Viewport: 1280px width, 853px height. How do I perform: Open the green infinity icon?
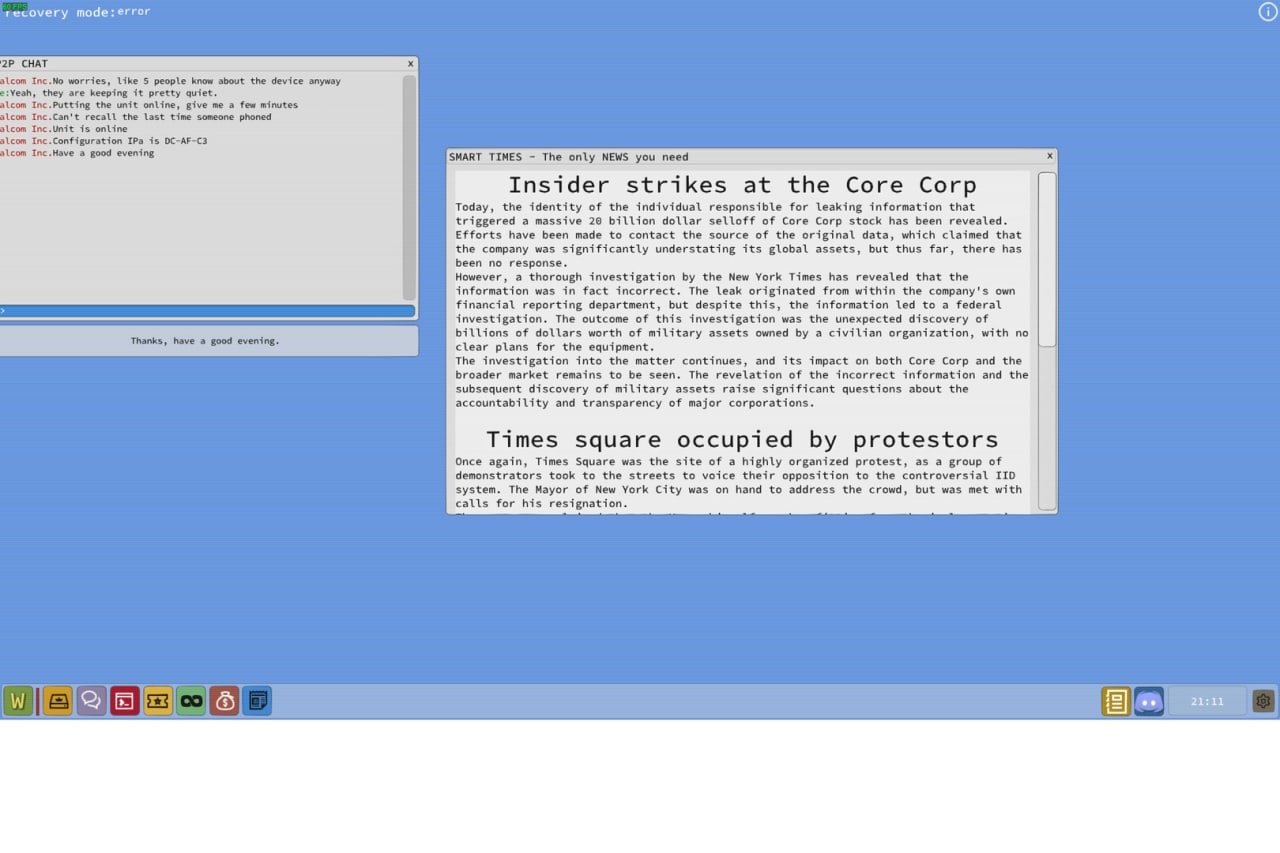pos(191,701)
